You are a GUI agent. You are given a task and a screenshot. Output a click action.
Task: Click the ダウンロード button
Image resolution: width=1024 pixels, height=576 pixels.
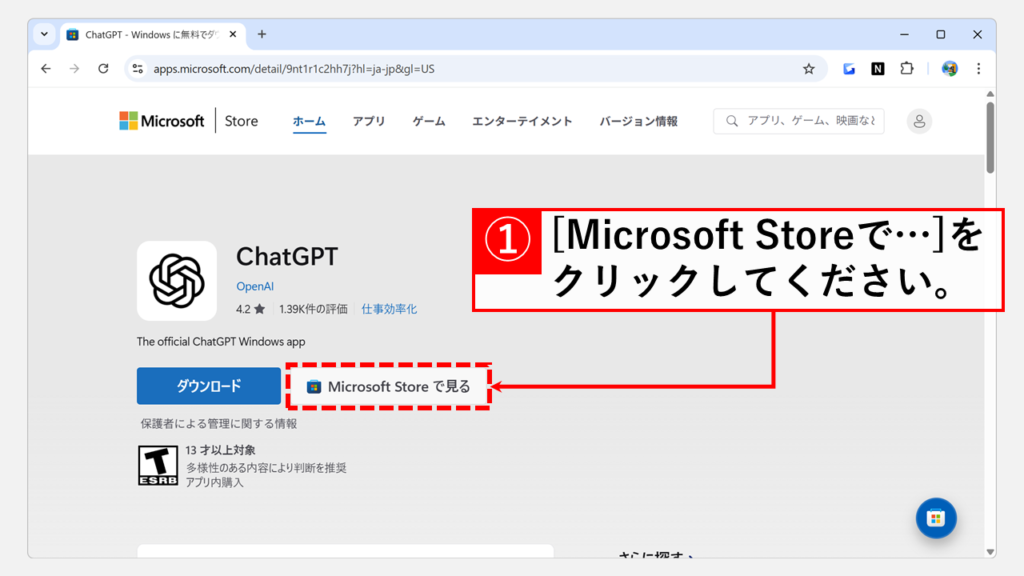[209, 386]
